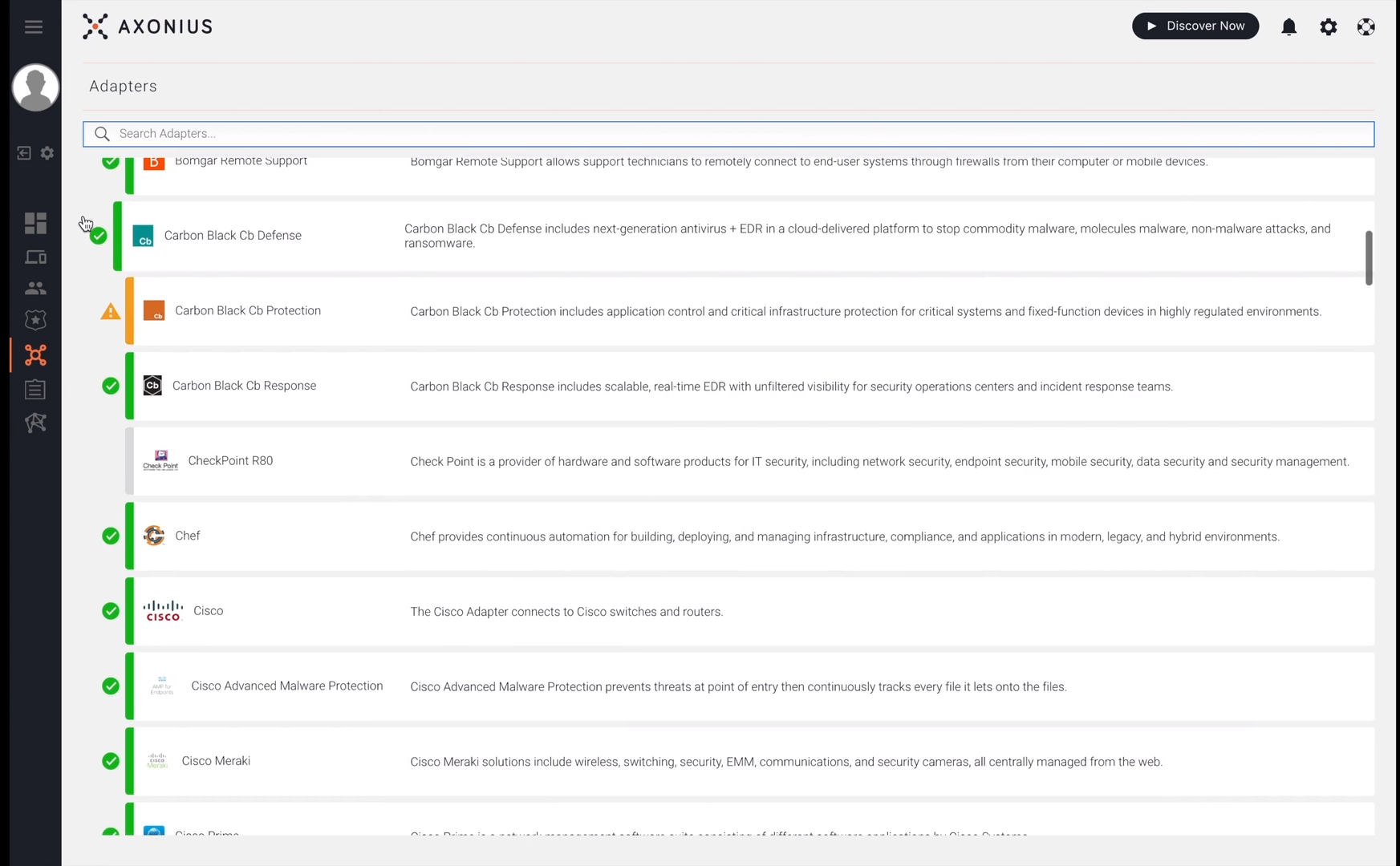Click Cb Protection application control description
Screen dimensions: 1400x866
[866, 311]
